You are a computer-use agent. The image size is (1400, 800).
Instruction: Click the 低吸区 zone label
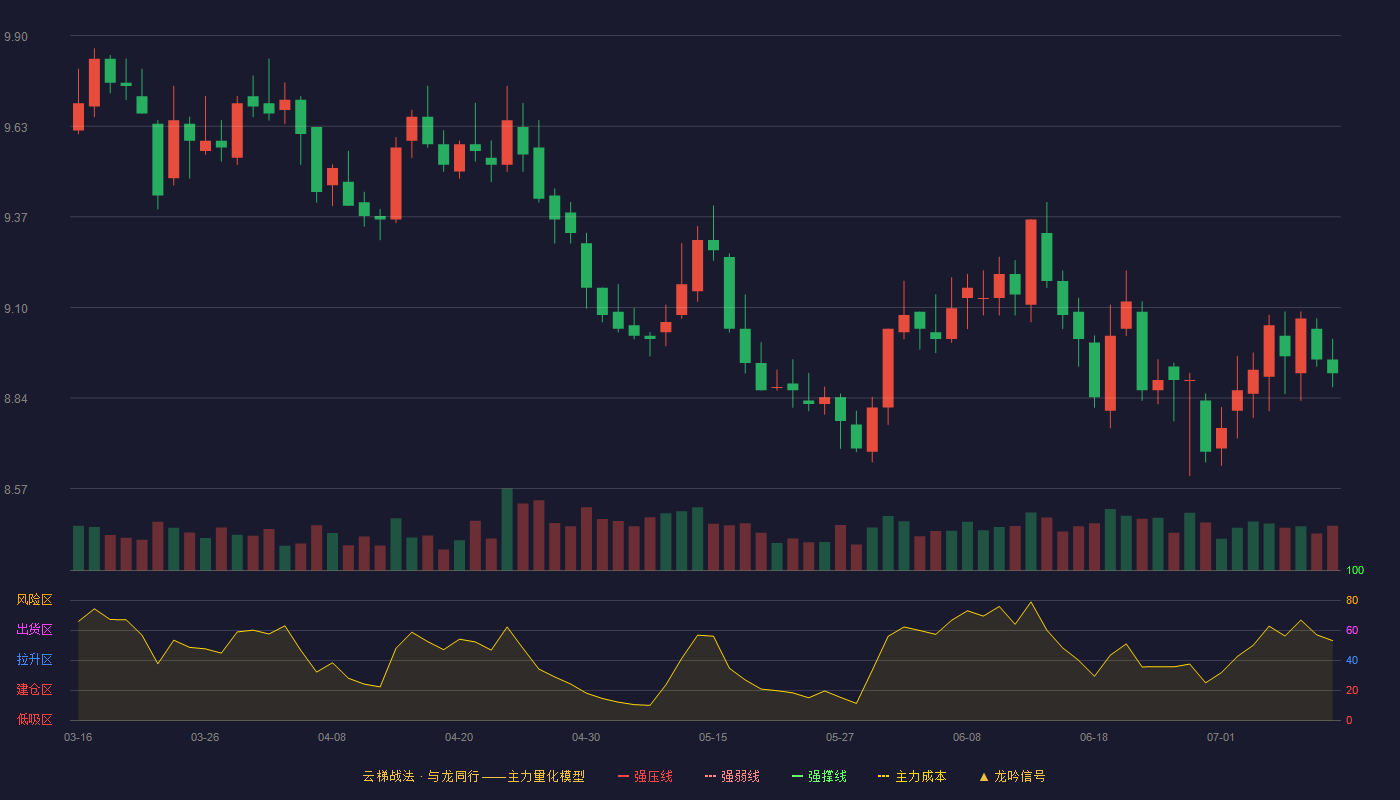coord(34,720)
